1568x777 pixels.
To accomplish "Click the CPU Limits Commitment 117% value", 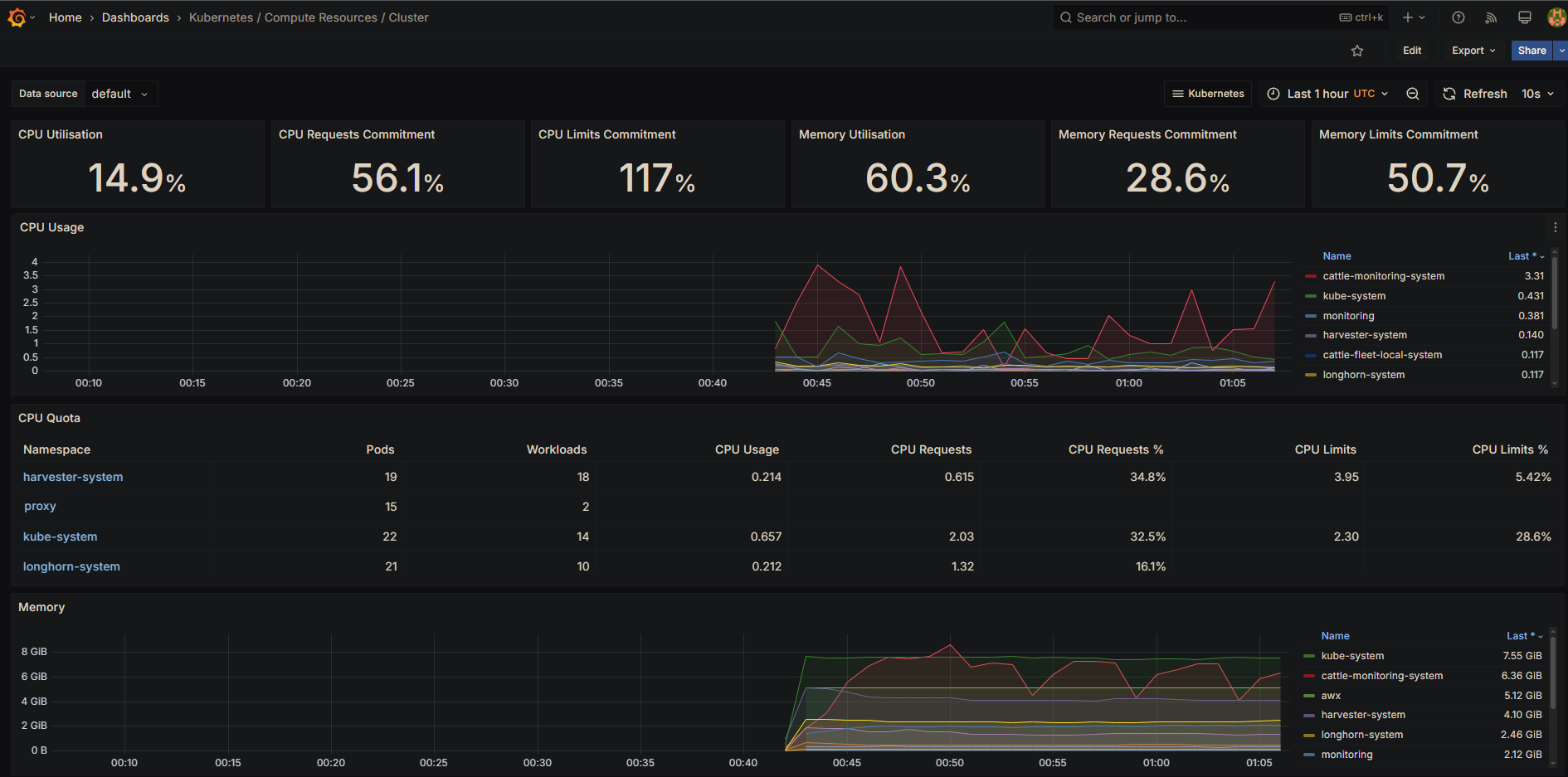I will [657, 178].
